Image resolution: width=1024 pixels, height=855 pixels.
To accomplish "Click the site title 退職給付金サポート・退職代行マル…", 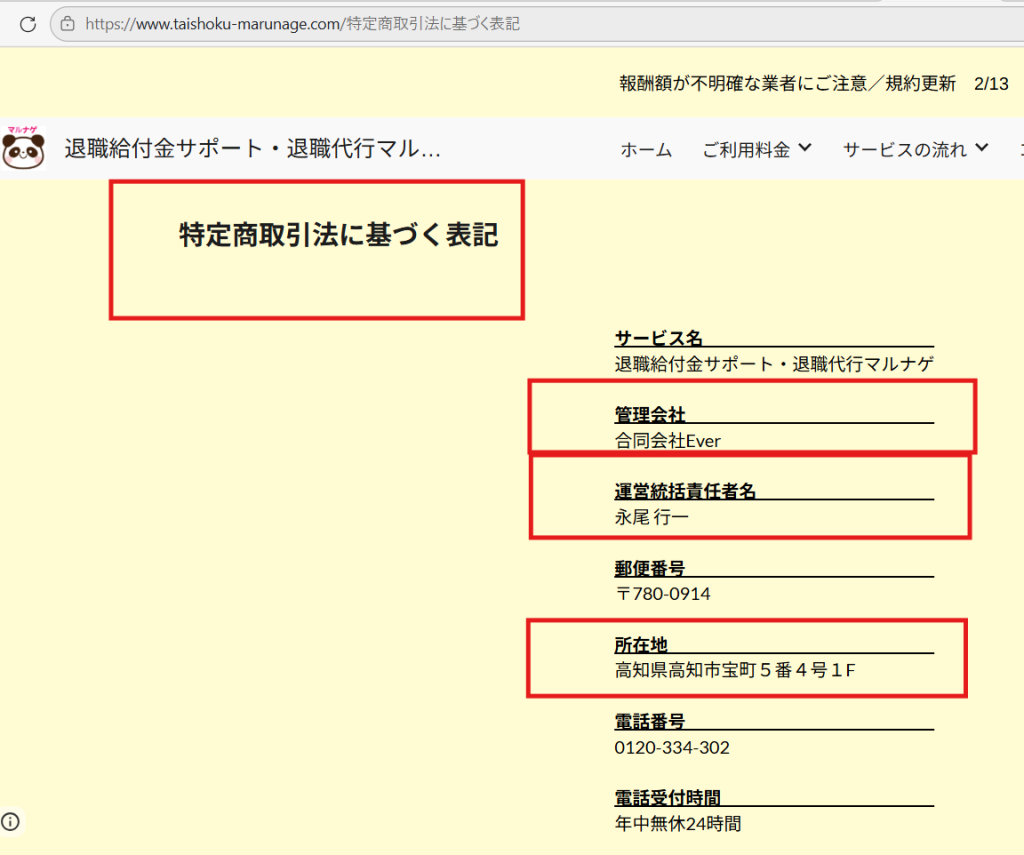I will 253,149.
